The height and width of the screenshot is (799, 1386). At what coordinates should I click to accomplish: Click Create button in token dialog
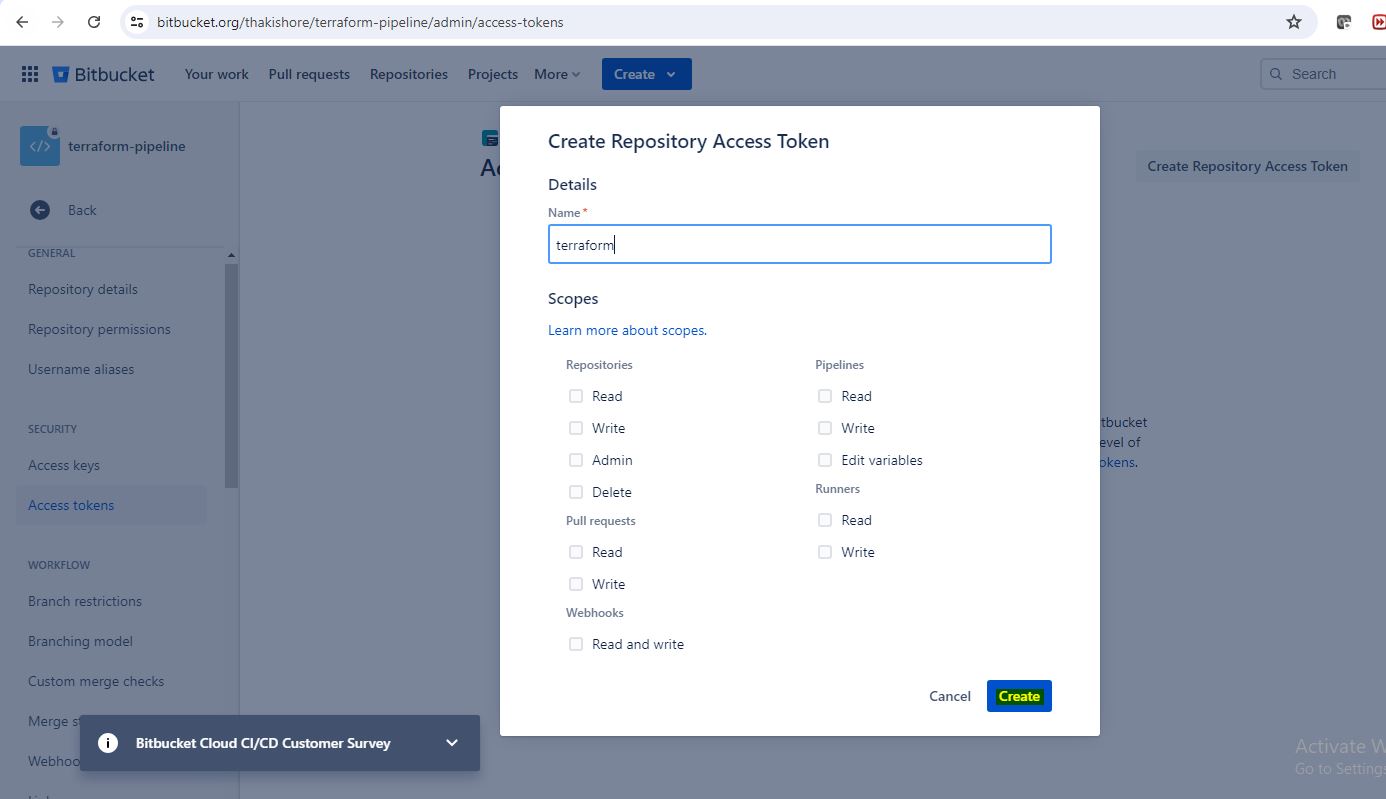(1019, 696)
